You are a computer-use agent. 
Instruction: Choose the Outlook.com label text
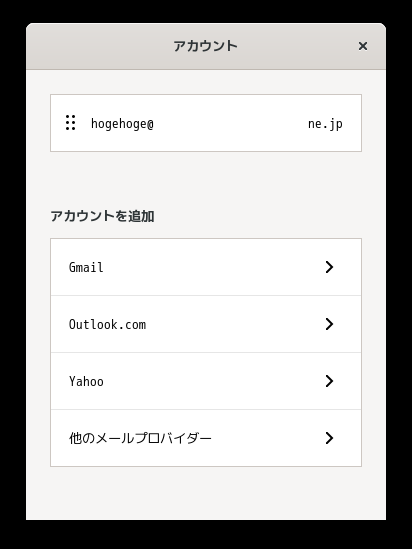point(107,324)
